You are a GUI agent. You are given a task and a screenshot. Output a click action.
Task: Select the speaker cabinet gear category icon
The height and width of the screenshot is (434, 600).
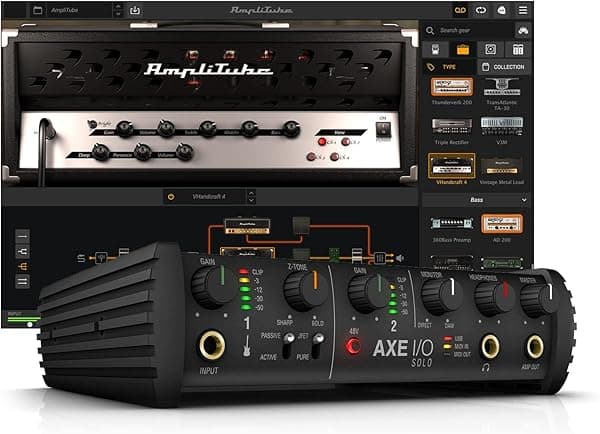pyautogui.click(x=491, y=49)
